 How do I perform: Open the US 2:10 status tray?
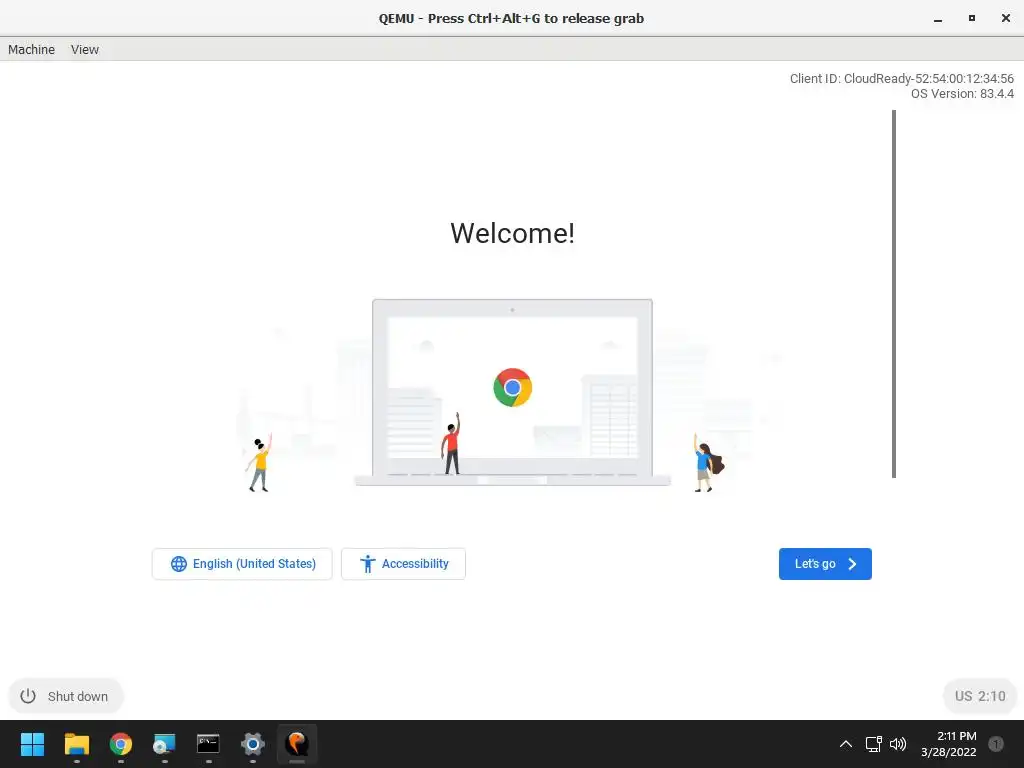pos(980,696)
